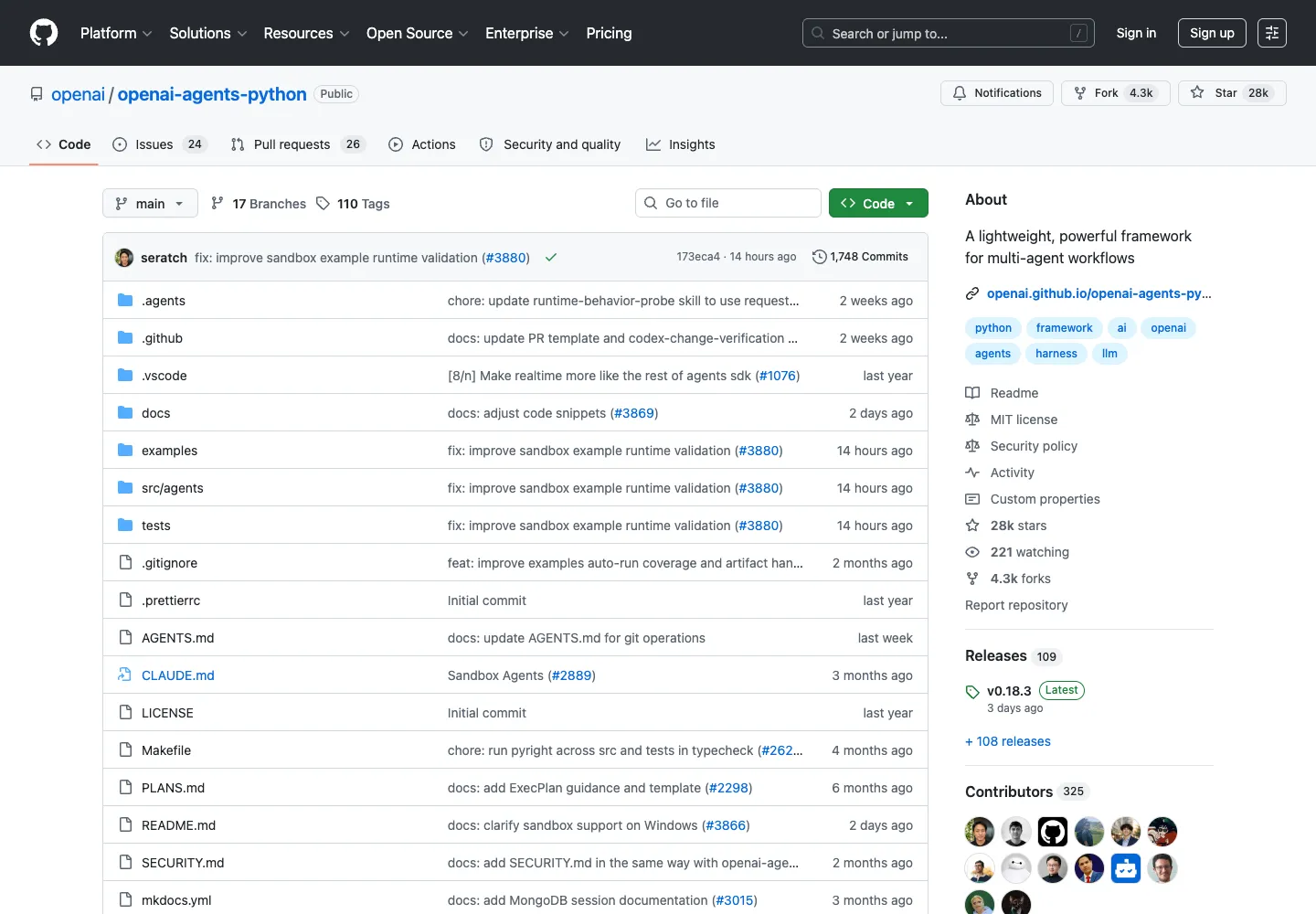Open Report repository link
This screenshot has height=914, width=1316.
(1016, 605)
